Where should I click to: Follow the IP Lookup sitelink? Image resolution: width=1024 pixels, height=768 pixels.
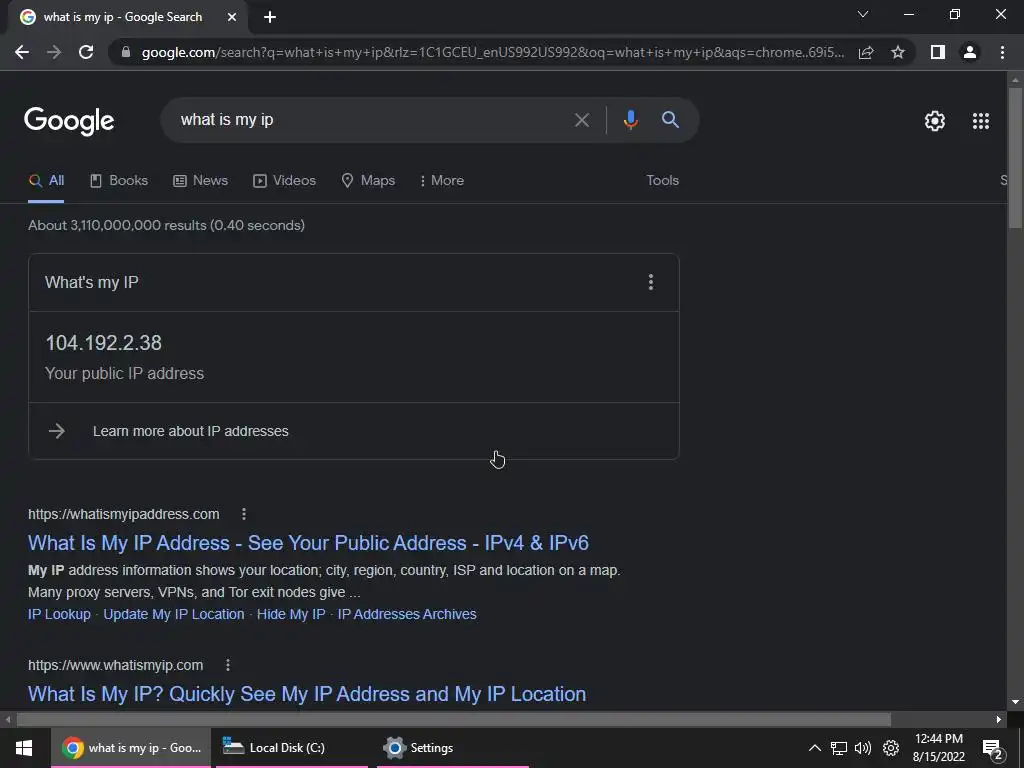tap(59, 615)
